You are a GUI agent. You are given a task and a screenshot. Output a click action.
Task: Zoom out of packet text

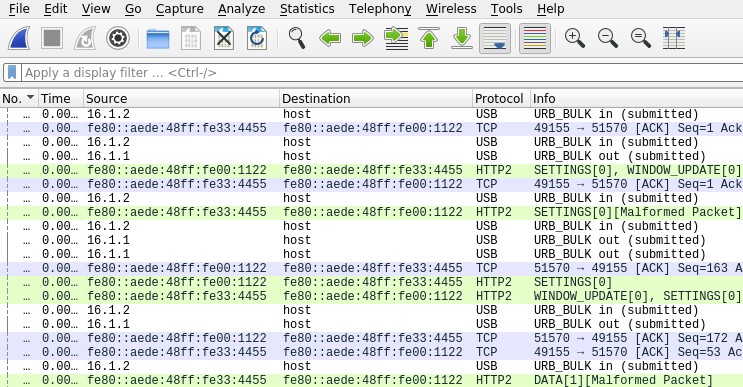click(608, 38)
